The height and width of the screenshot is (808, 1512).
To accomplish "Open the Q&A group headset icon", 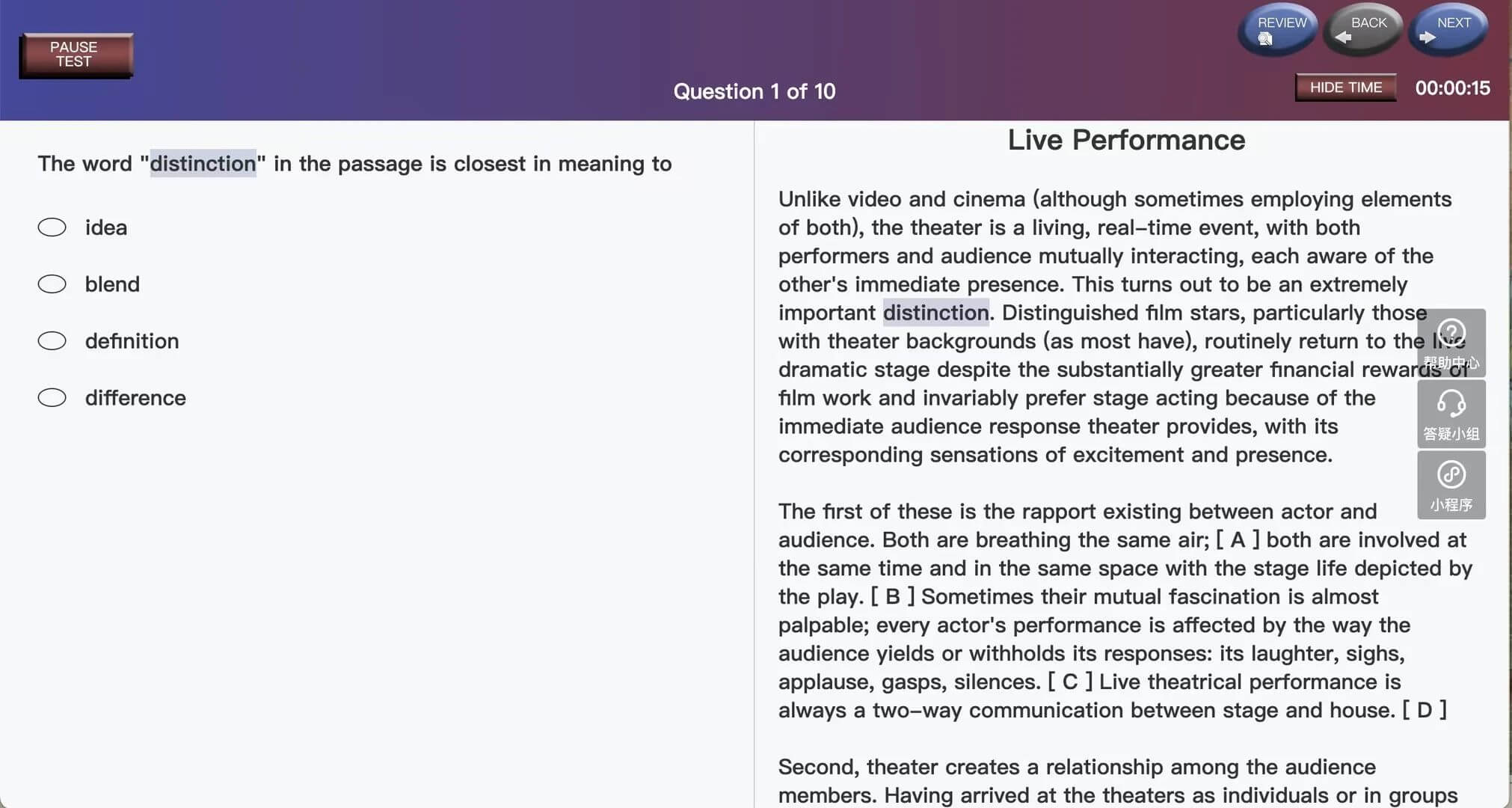I will [1451, 414].
